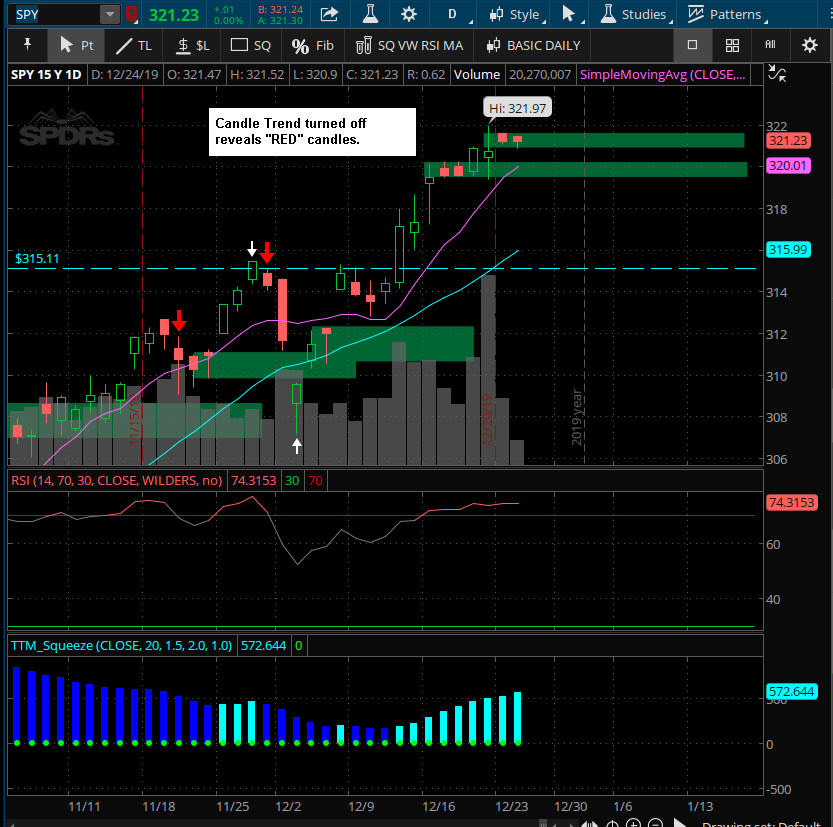Switch to single chart layout view
This screenshot has height=827, width=833.
pos(692,45)
